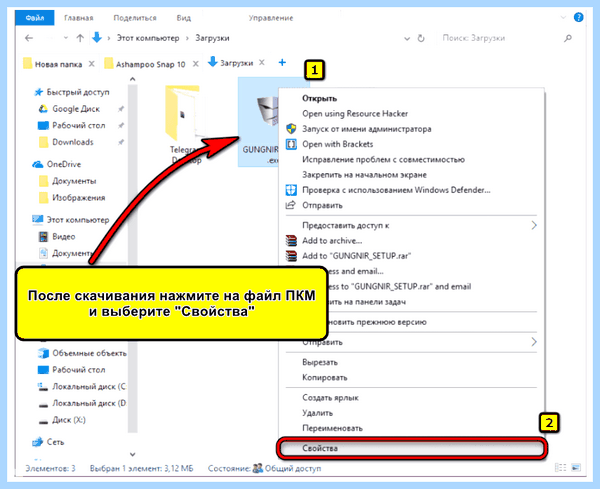Select the GUNGNIR setup exe file
The image size is (600, 489).
[259, 122]
